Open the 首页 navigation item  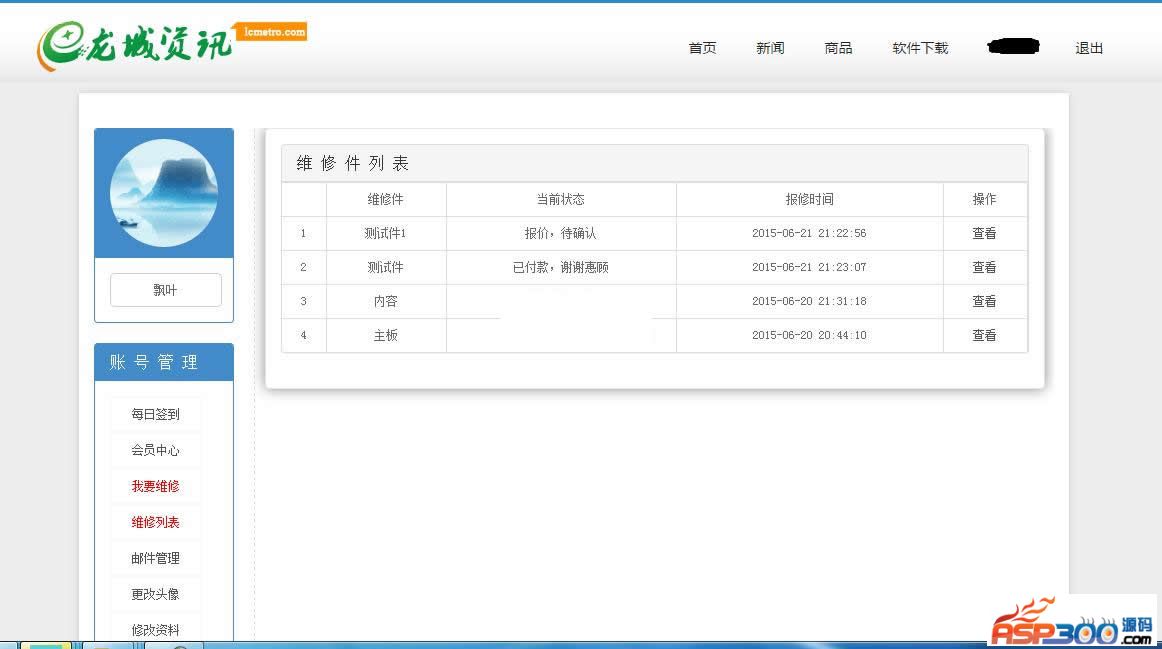click(x=702, y=48)
